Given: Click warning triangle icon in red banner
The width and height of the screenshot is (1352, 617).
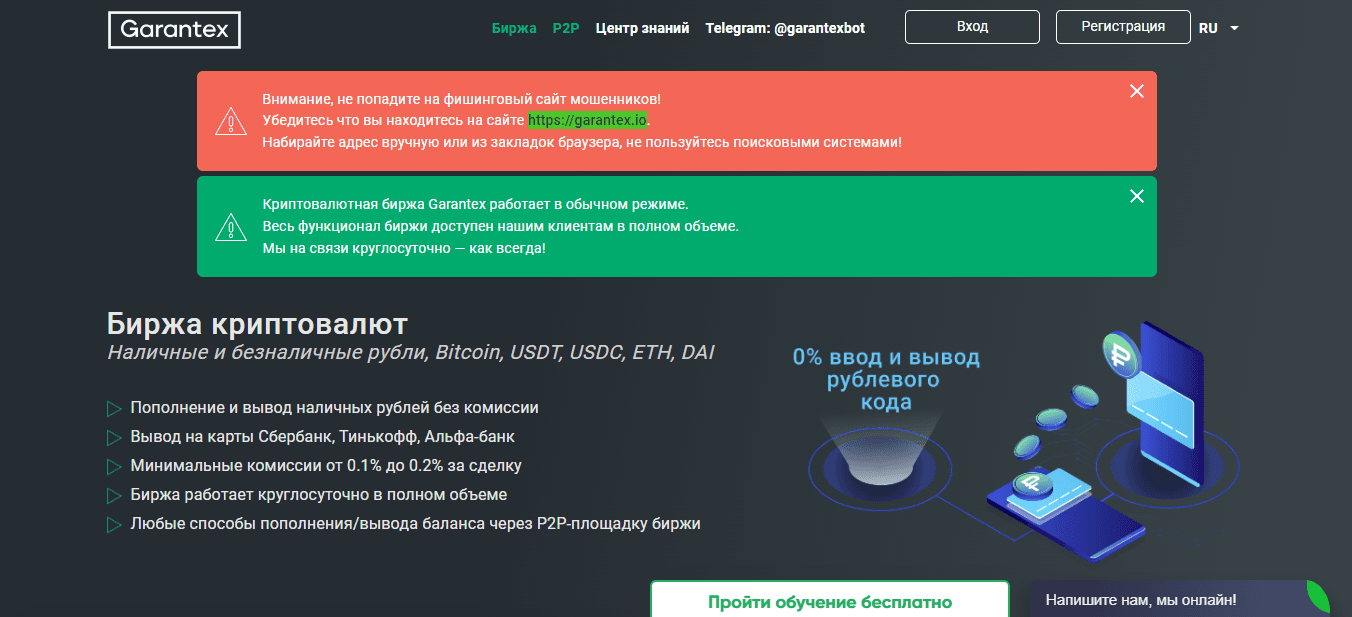Looking at the screenshot, I should coord(230,121).
